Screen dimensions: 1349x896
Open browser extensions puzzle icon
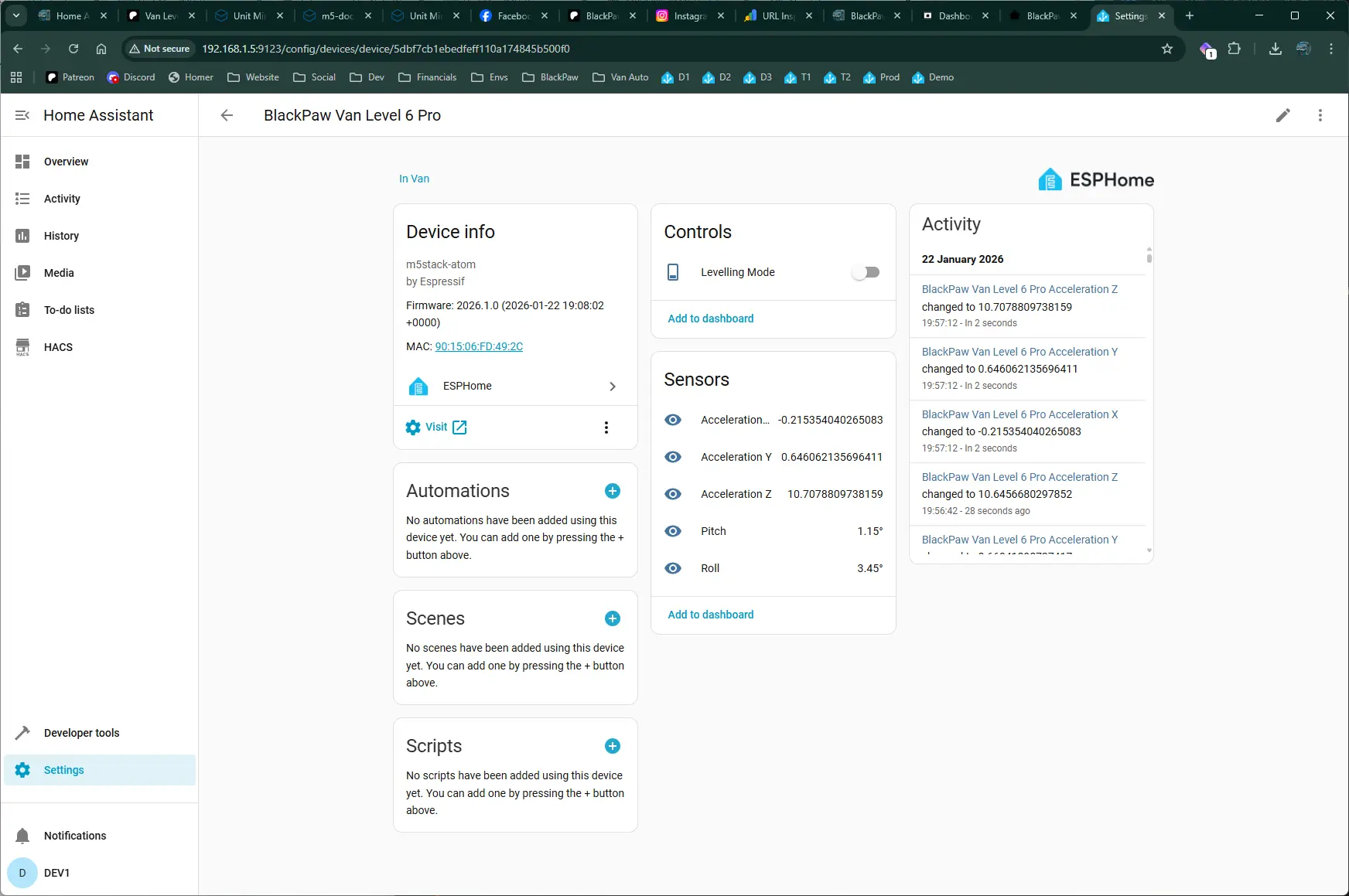[1235, 49]
